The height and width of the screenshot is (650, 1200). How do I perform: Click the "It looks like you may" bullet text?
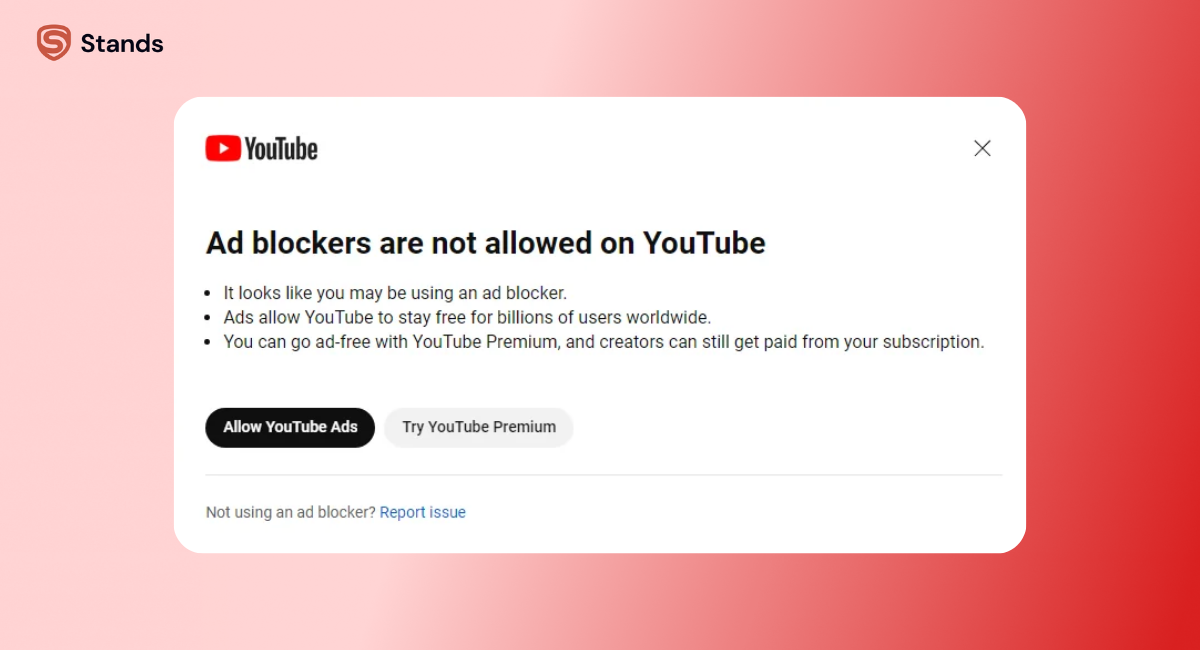[x=395, y=293]
